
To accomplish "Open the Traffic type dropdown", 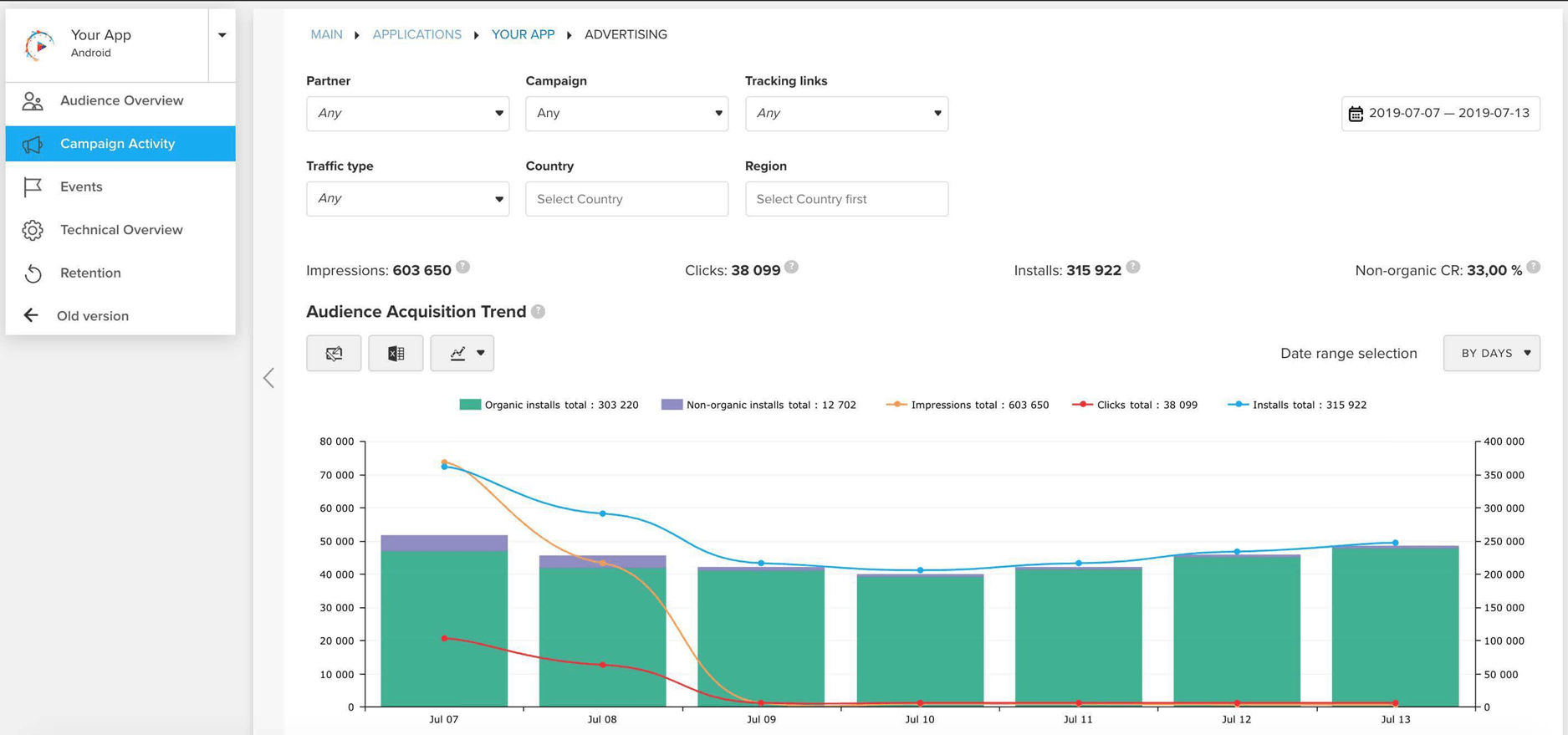I will click(x=407, y=199).
